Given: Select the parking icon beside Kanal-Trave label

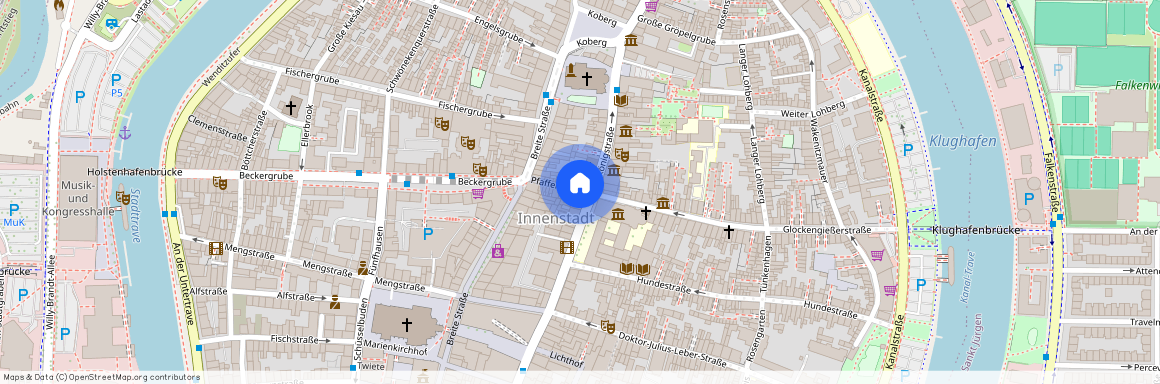Looking at the screenshot, I should coord(920,285).
